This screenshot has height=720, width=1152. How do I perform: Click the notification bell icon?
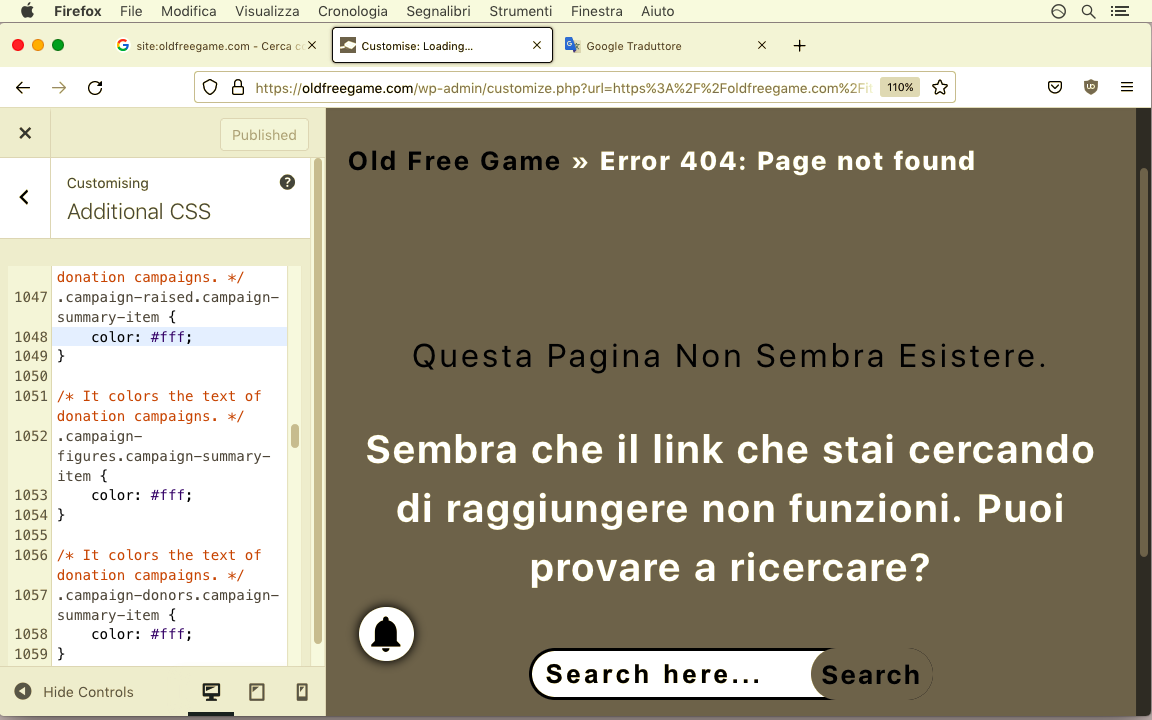[x=386, y=634]
